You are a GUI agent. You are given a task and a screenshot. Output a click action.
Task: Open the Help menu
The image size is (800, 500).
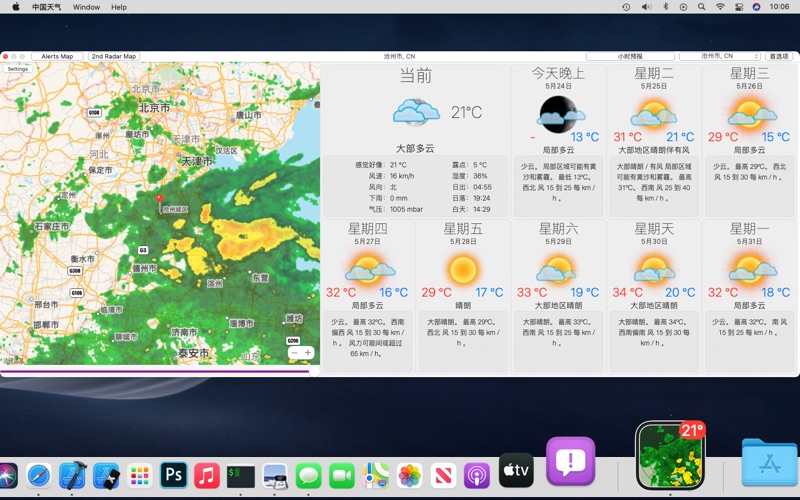pos(119,7)
